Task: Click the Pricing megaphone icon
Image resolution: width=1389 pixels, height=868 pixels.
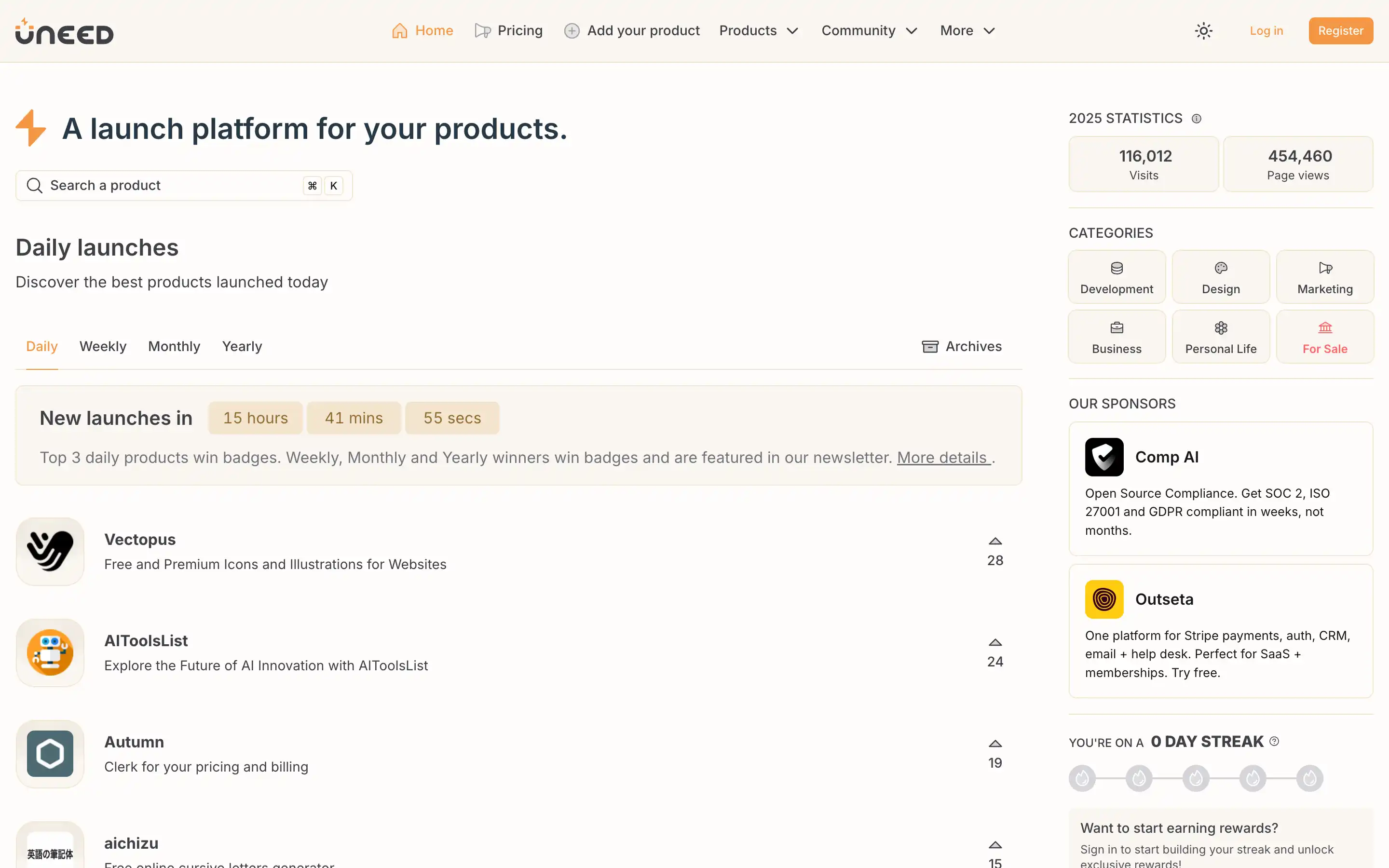Action: 483,31
